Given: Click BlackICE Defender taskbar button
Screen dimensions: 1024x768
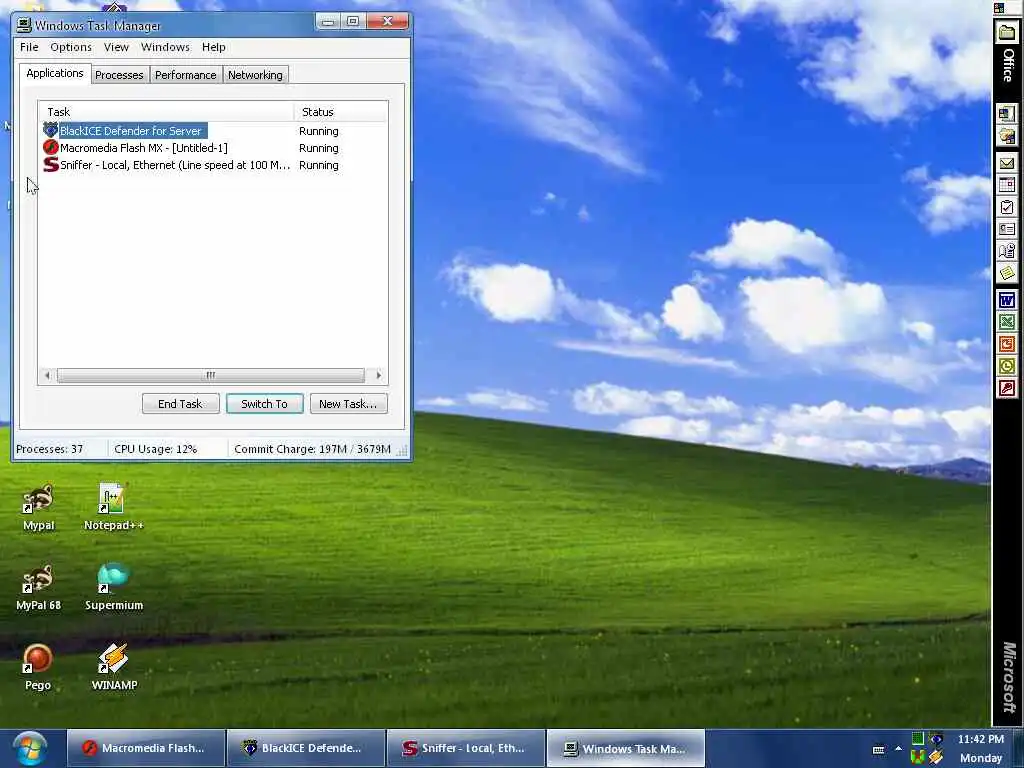Looking at the screenshot, I should (306, 748).
